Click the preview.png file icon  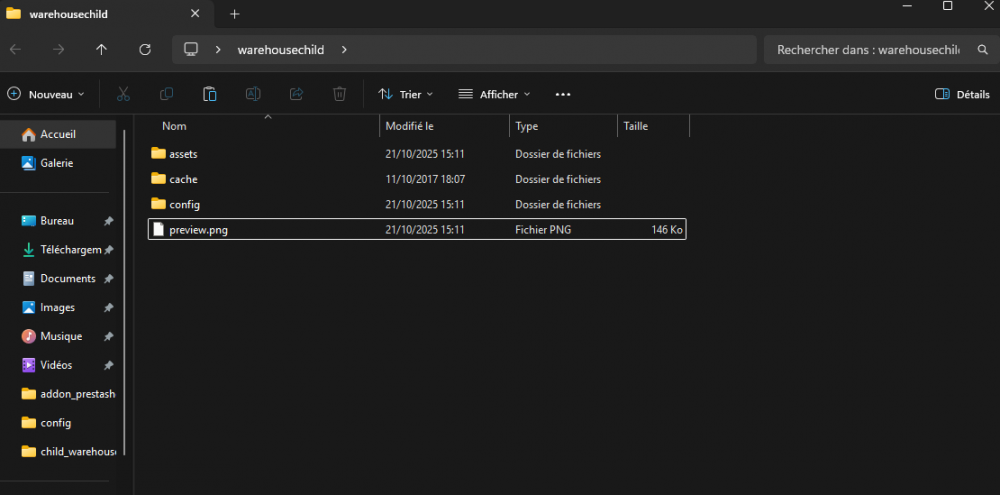click(x=158, y=230)
